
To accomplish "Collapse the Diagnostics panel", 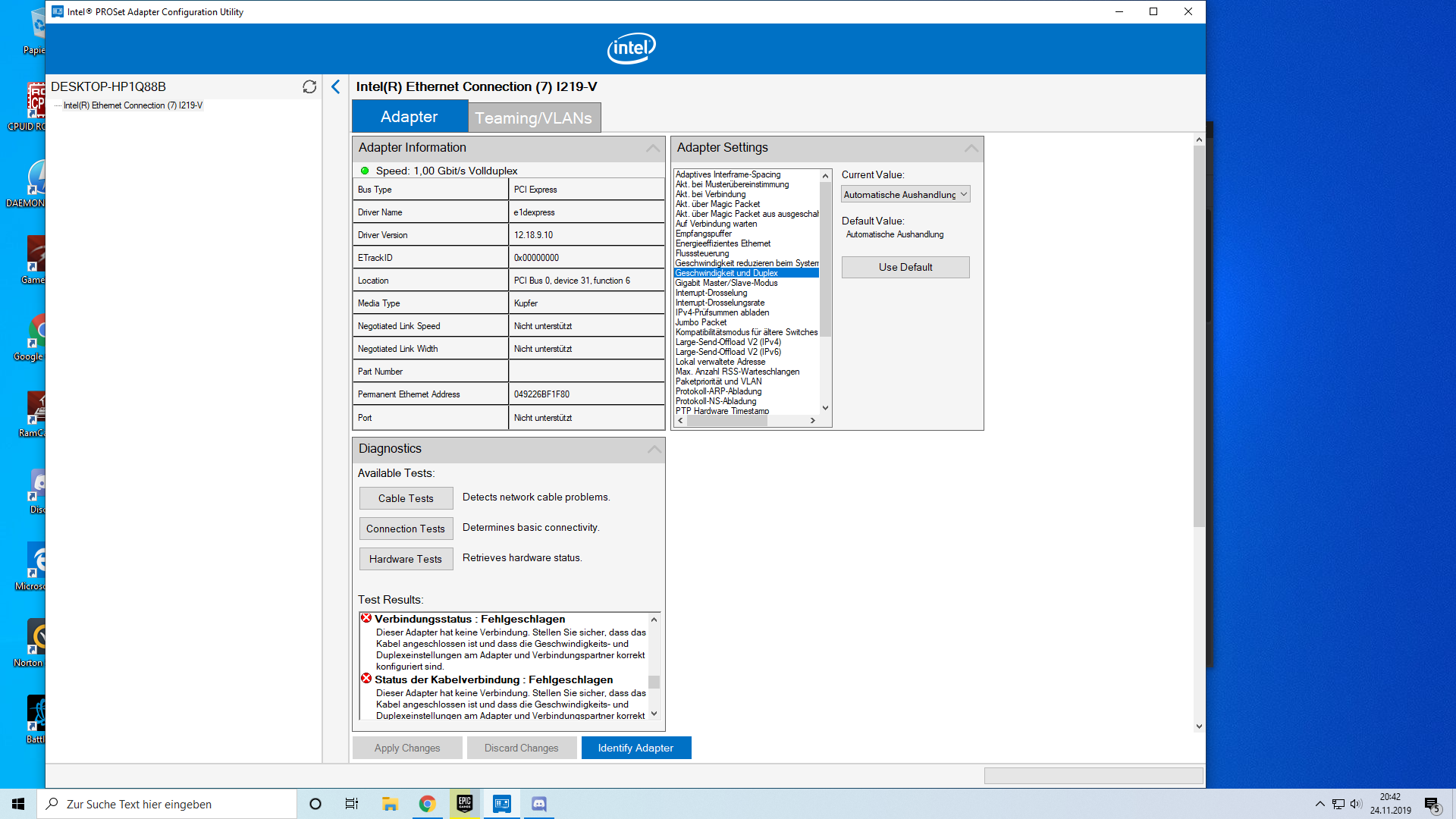I will [654, 449].
